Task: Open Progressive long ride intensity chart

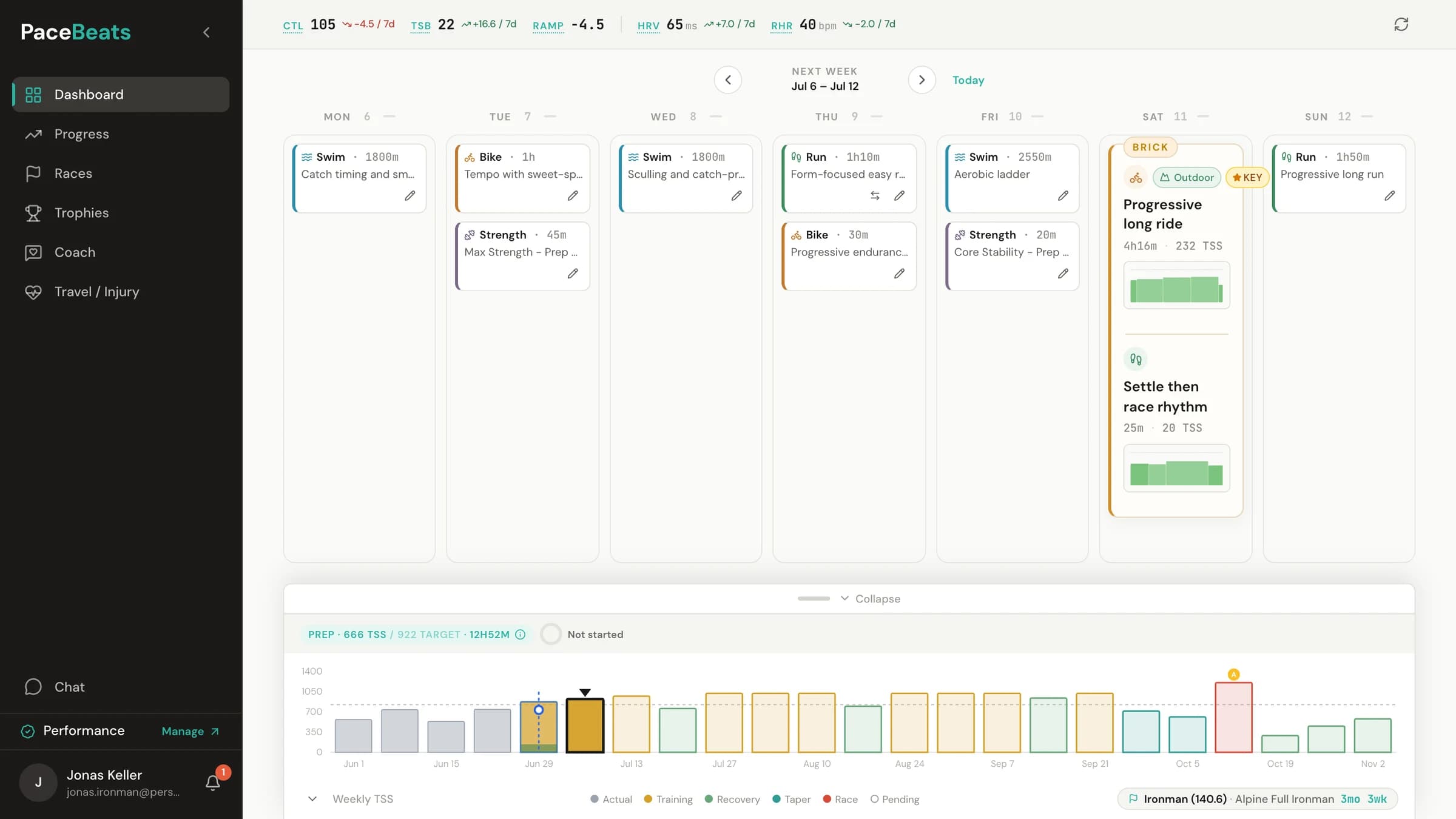Action: tap(1176, 285)
